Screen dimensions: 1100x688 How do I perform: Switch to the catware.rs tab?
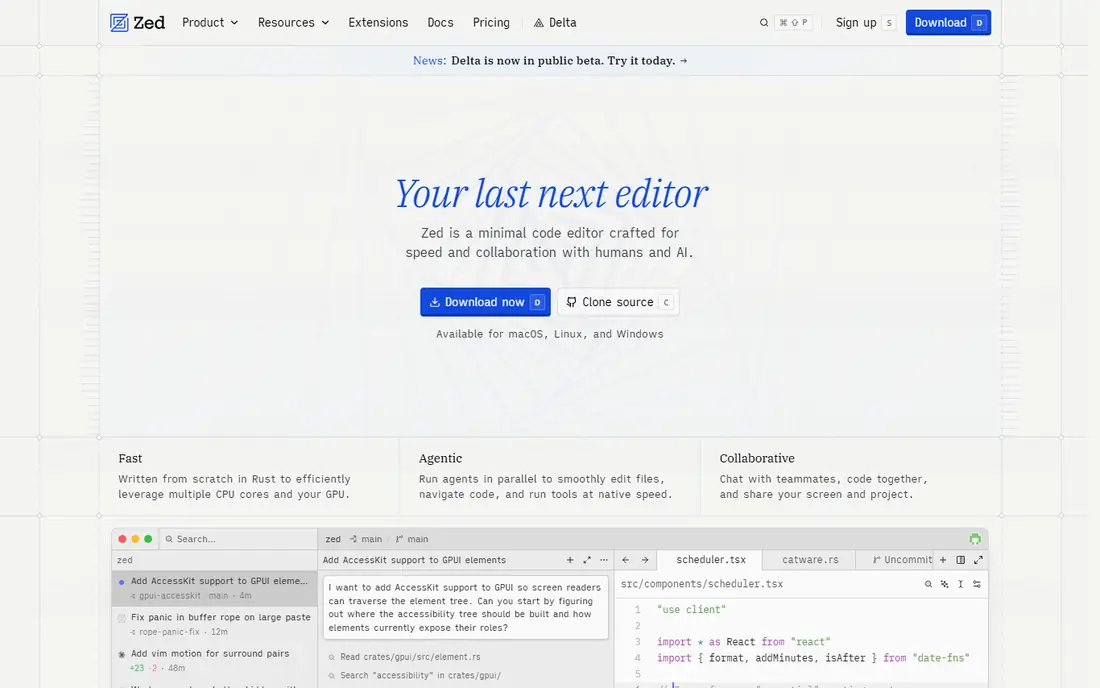(810, 560)
